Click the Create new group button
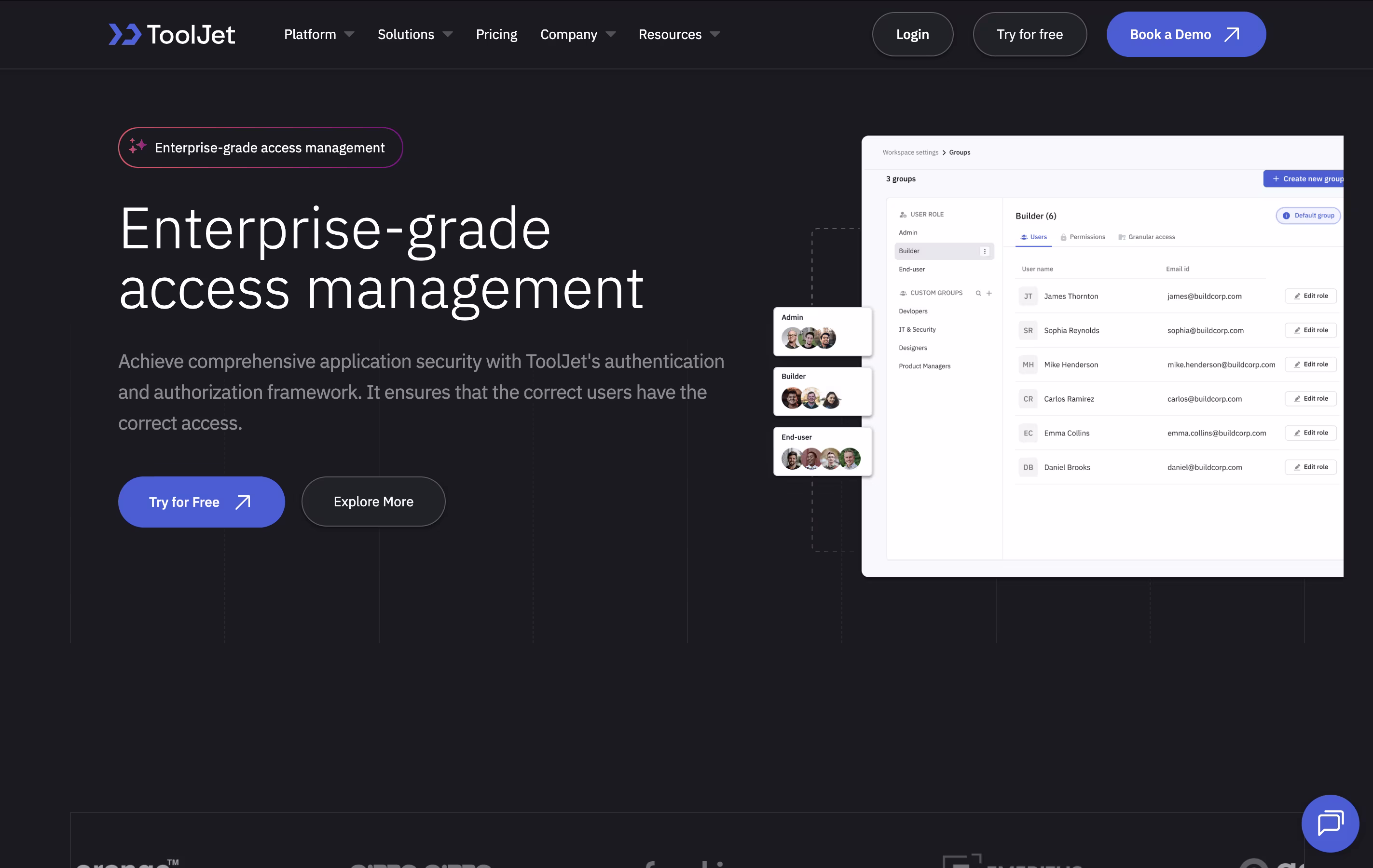Viewport: 1373px width, 868px height. point(1304,178)
